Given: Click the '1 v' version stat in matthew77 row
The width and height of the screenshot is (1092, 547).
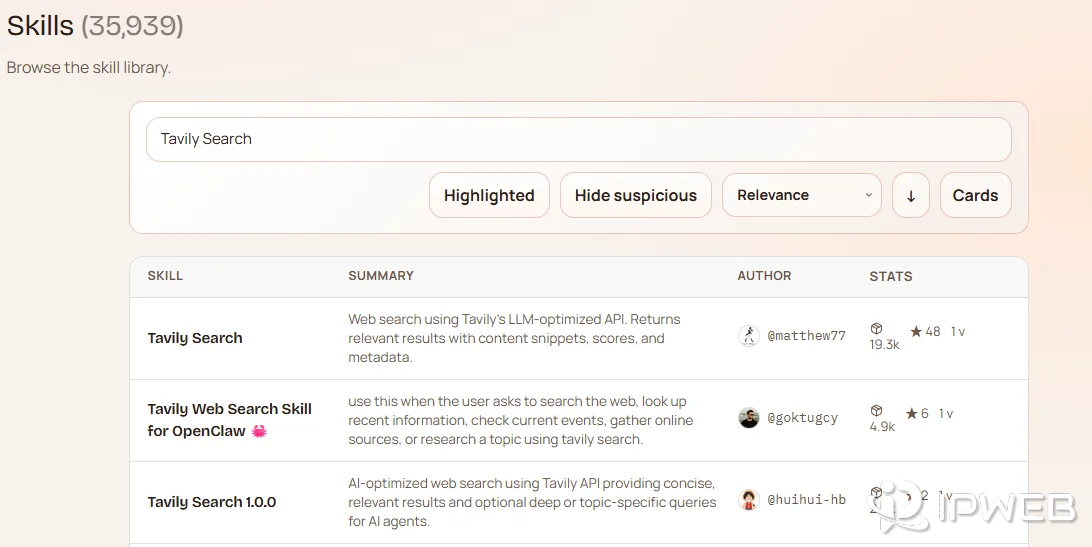Looking at the screenshot, I should tap(958, 332).
